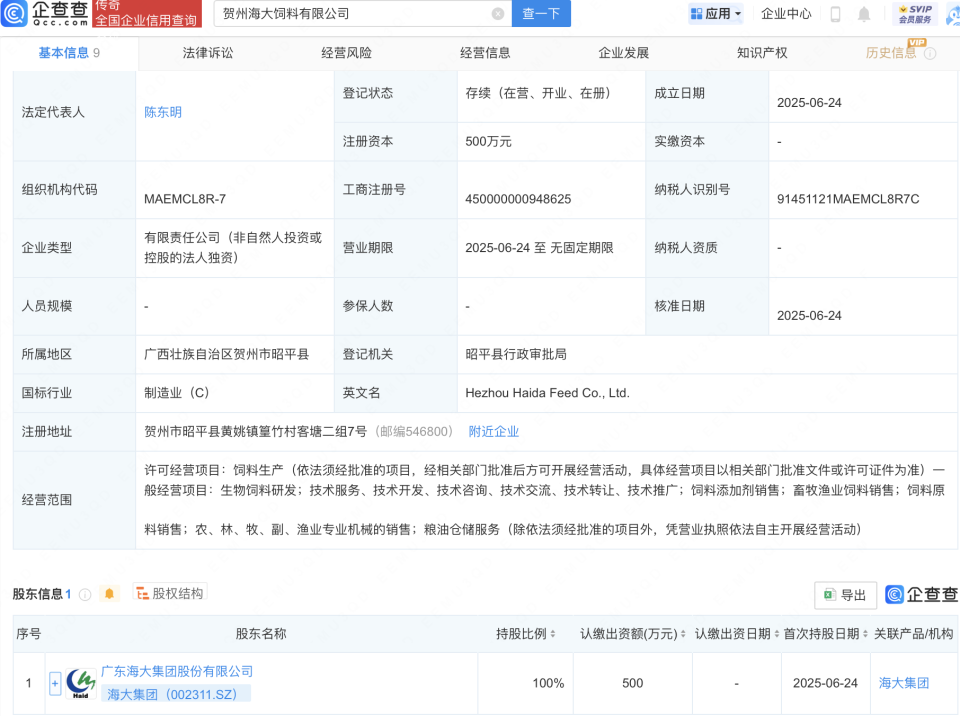Sort by 持股比例 column arrows
The height and width of the screenshot is (716, 960).
[553, 634]
